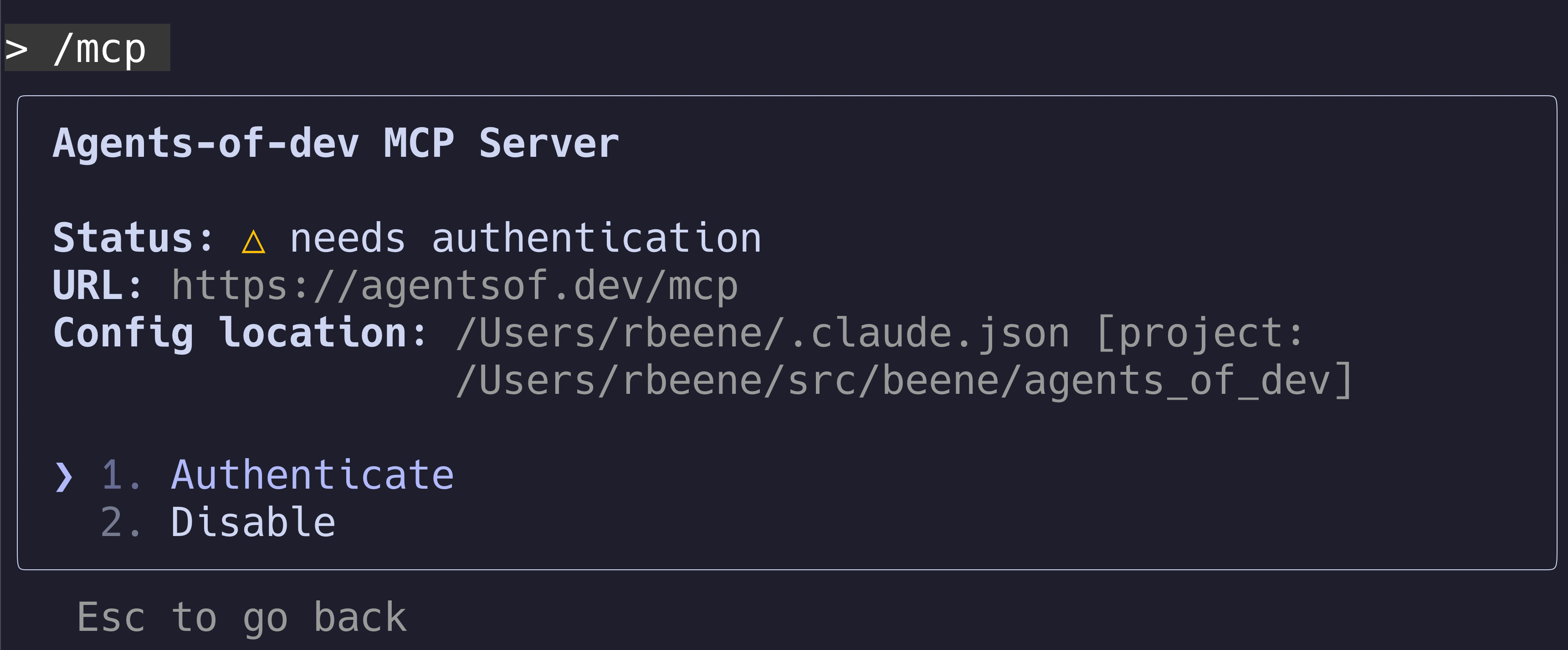Viewport: 1568px width, 650px height.
Task: Click the number 2 next to Disable
Action: (x=120, y=521)
